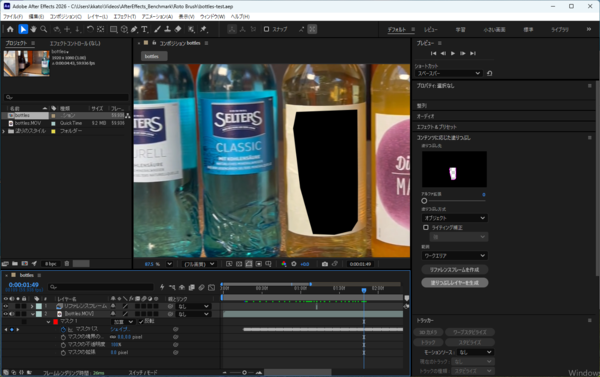Viewport: 600px width, 377px height.
Task: Click the snapshot camera icon
Action: point(325,264)
